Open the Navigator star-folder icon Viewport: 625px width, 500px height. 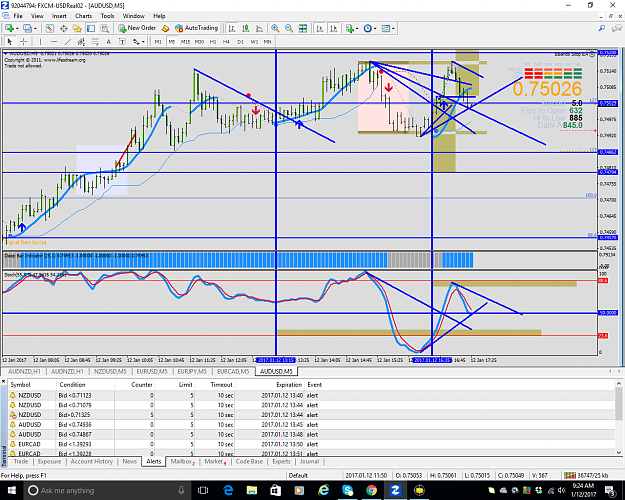(77, 28)
